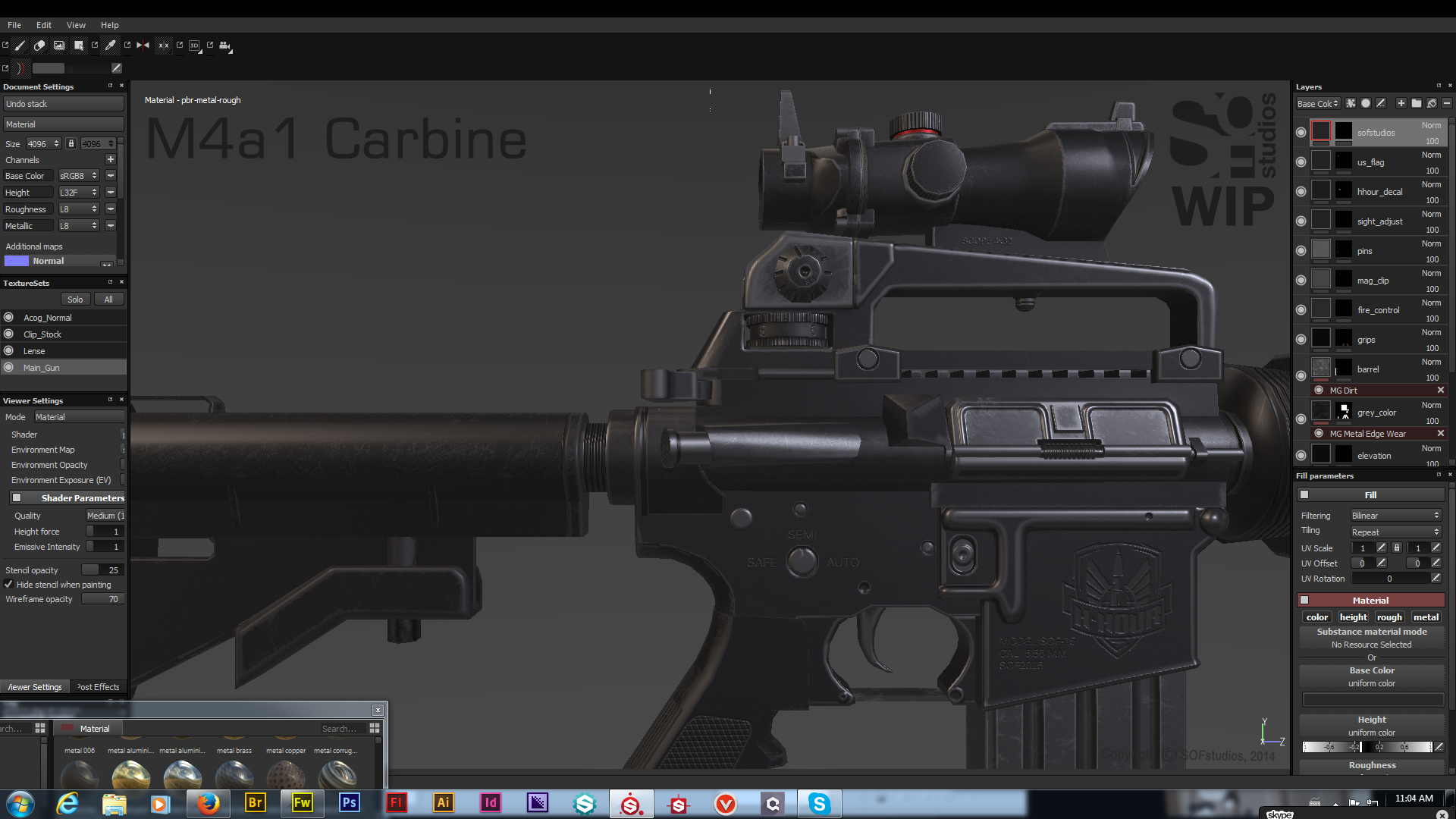Uncheck Hide stencil when painting

(x=8, y=585)
